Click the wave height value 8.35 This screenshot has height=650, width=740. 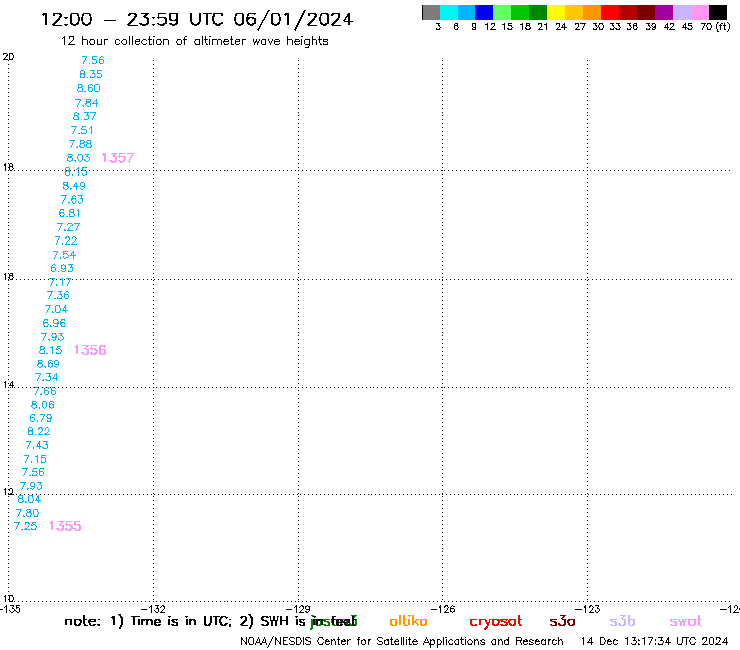pos(91,74)
